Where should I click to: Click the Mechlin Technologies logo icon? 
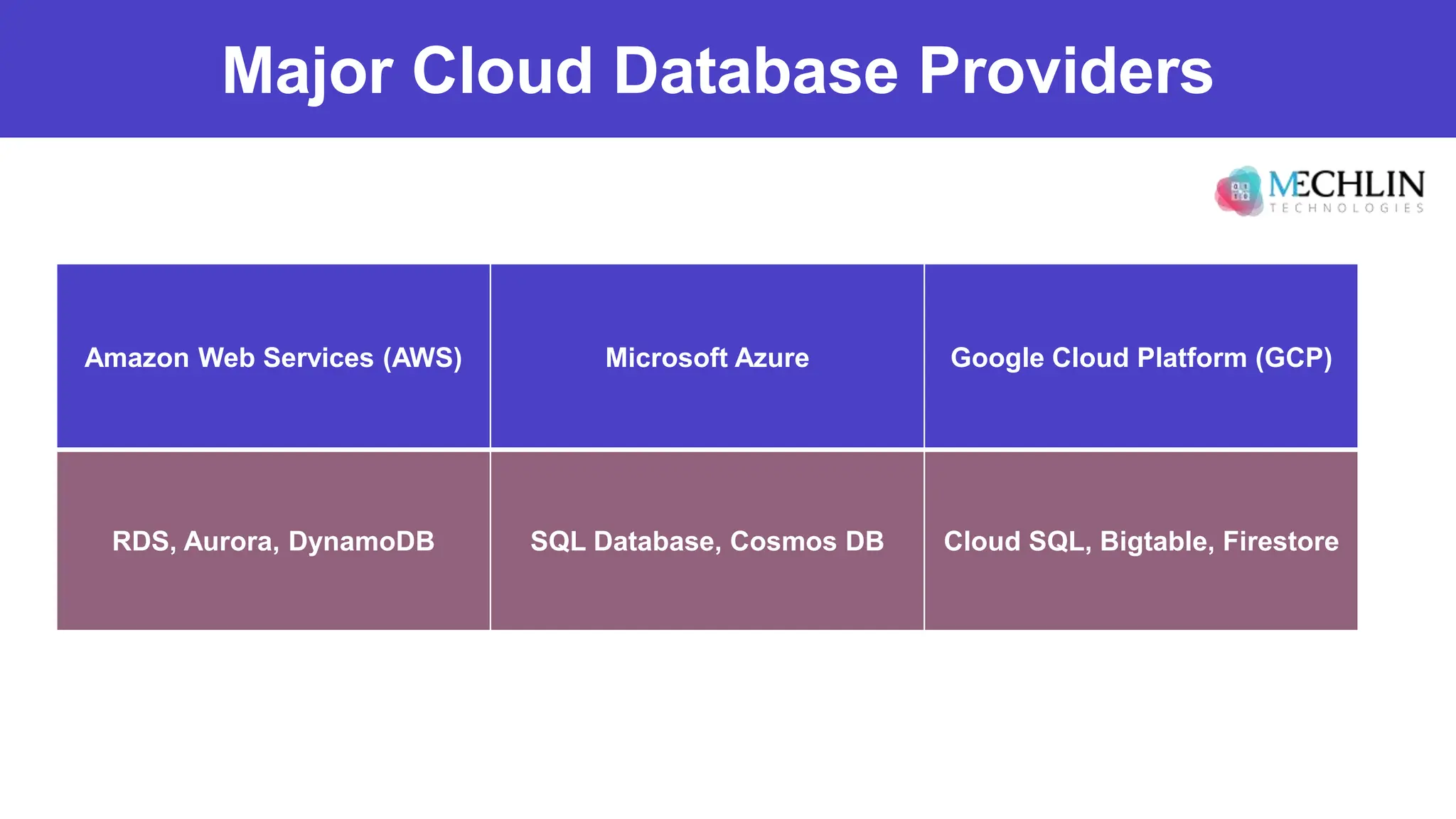point(1240,191)
